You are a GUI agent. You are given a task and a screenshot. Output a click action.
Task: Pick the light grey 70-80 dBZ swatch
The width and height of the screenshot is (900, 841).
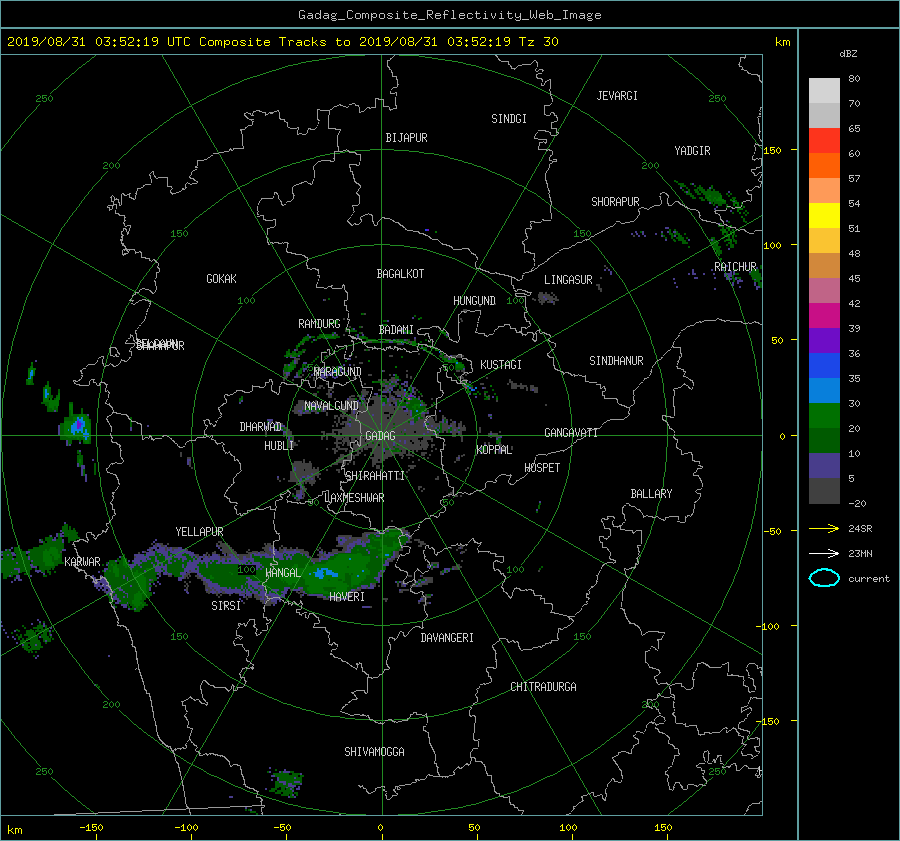[824, 91]
